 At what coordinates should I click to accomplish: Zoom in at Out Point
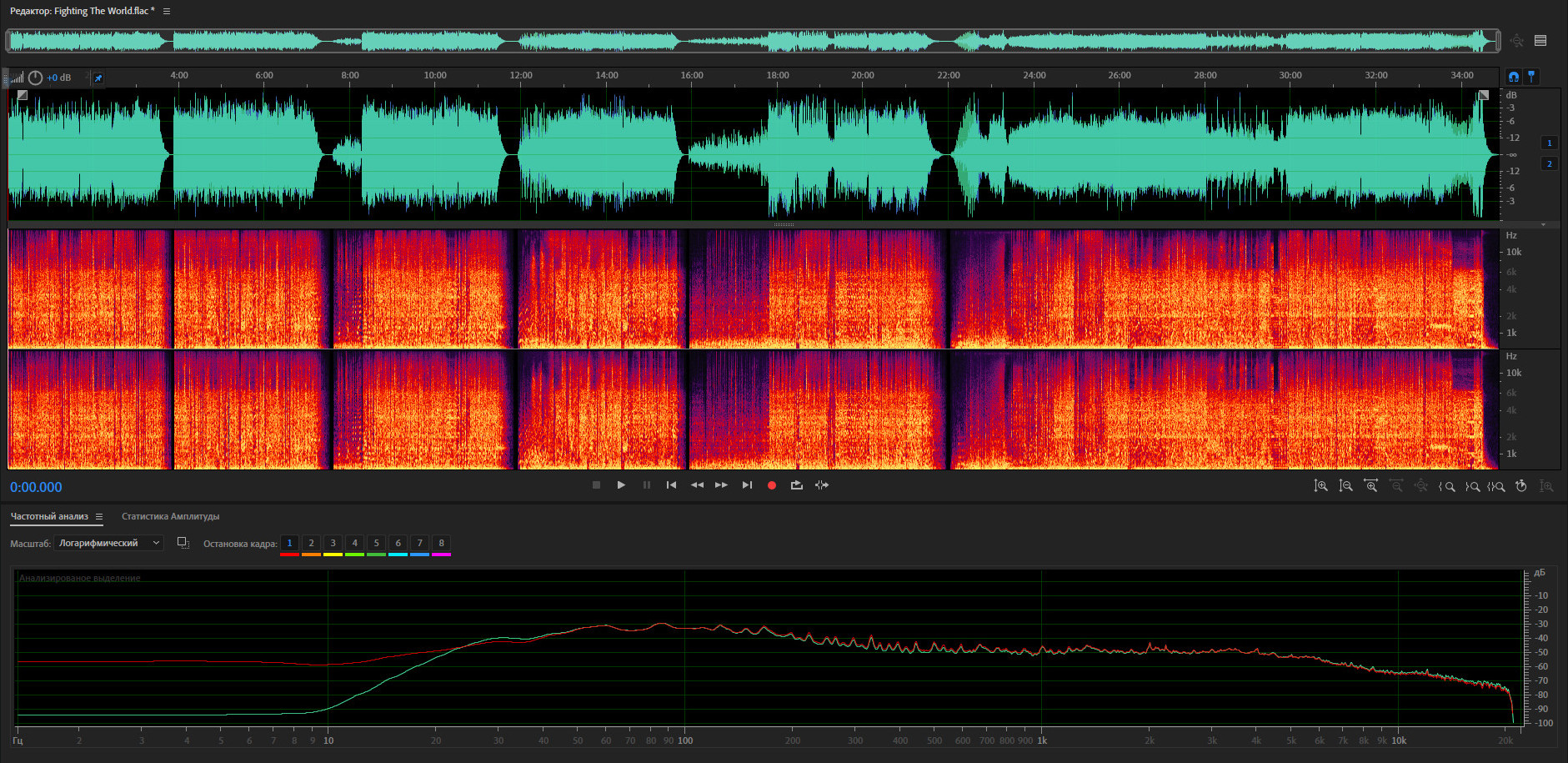pos(1472,486)
